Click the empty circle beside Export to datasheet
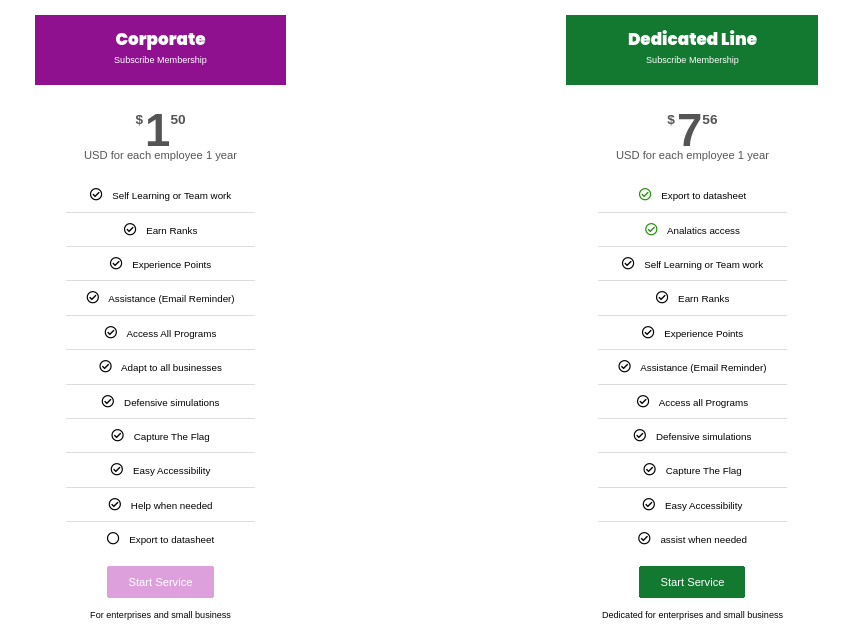Viewport: 852px width, 640px height. tap(113, 538)
